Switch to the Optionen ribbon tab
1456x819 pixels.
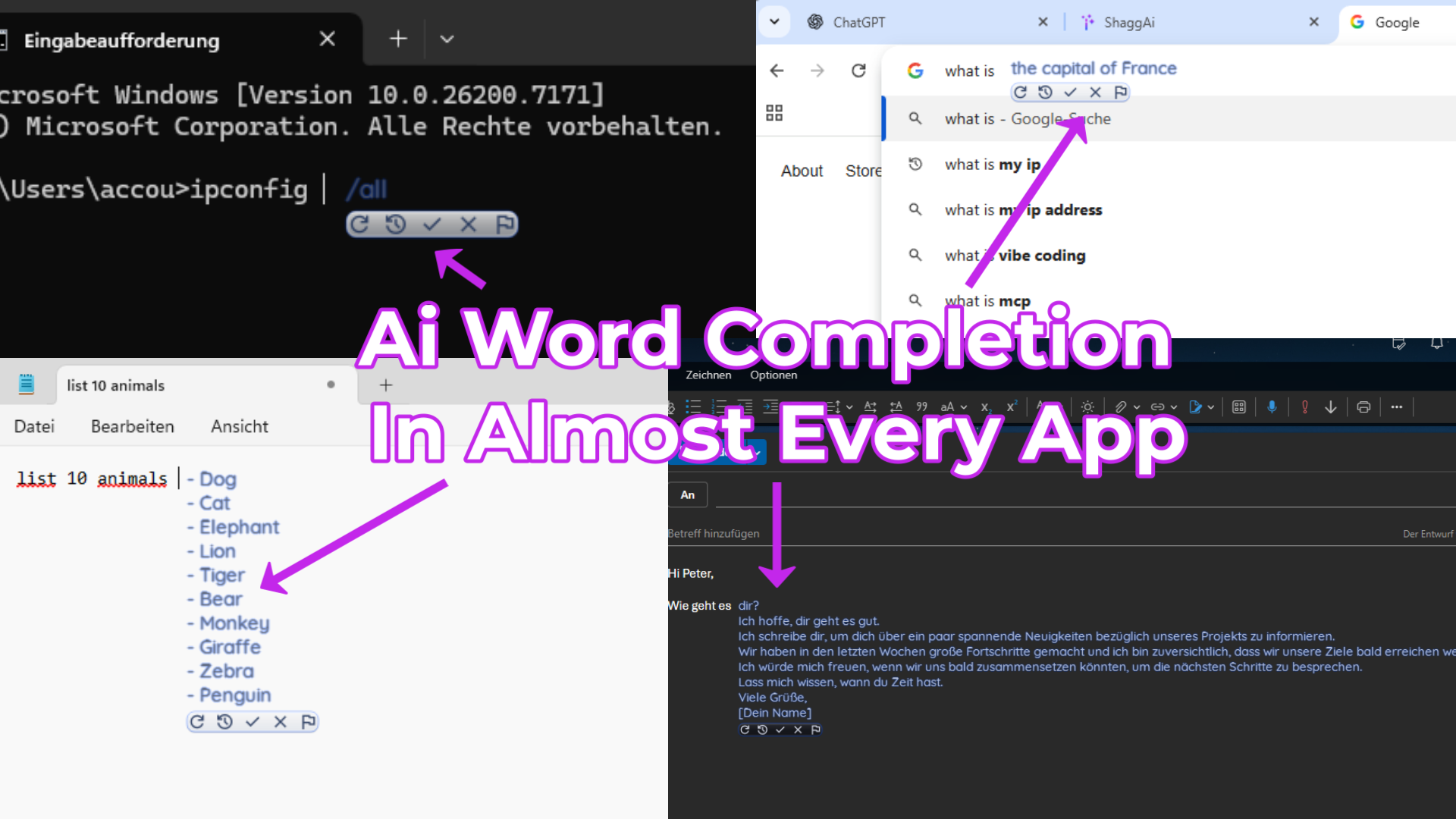click(773, 375)
